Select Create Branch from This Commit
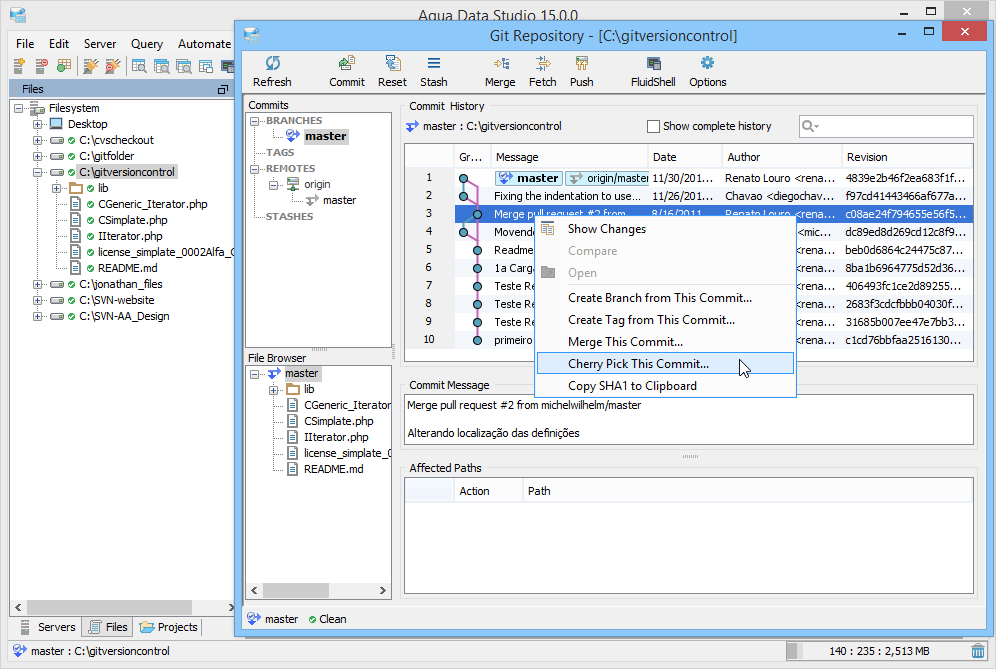Viewport: 996px width, 669px height. click(666, 298)
